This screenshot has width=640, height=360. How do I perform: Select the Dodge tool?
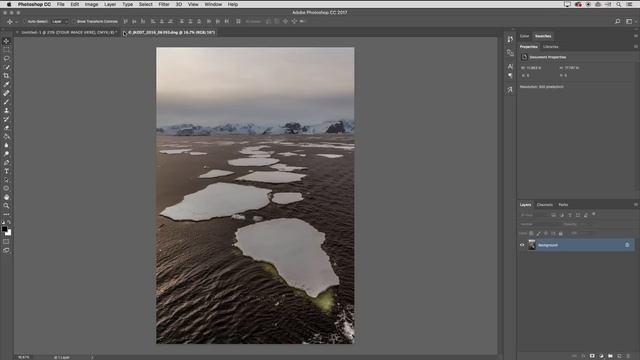[x=6, y=154]
